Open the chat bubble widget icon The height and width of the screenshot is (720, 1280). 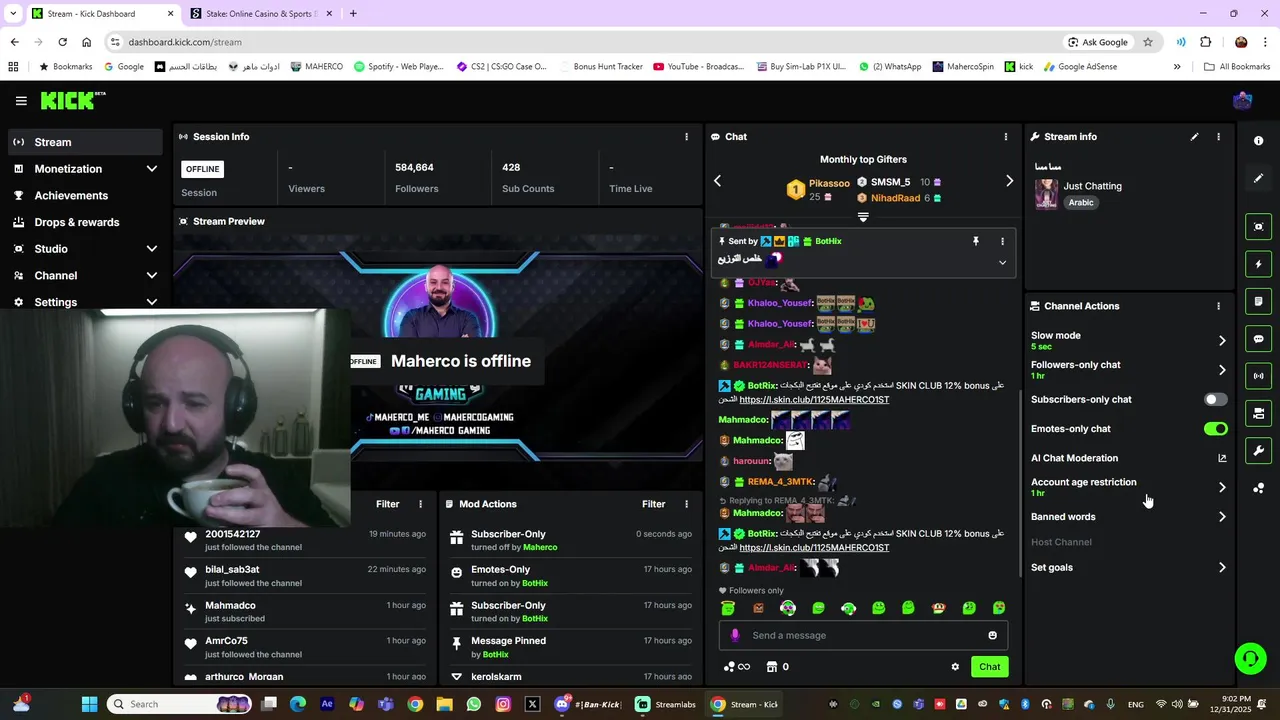point(1258,339)
